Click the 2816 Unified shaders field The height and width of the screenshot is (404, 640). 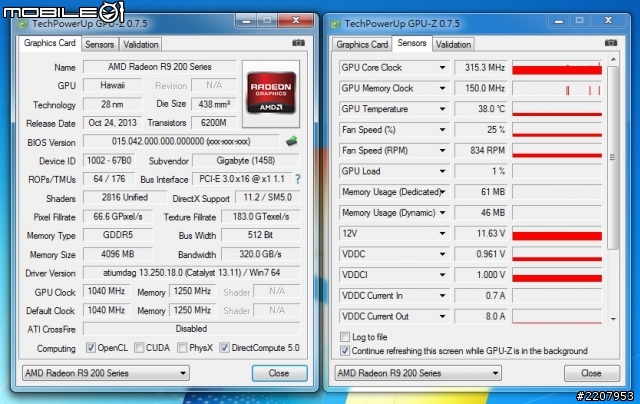tap(125, 198)
